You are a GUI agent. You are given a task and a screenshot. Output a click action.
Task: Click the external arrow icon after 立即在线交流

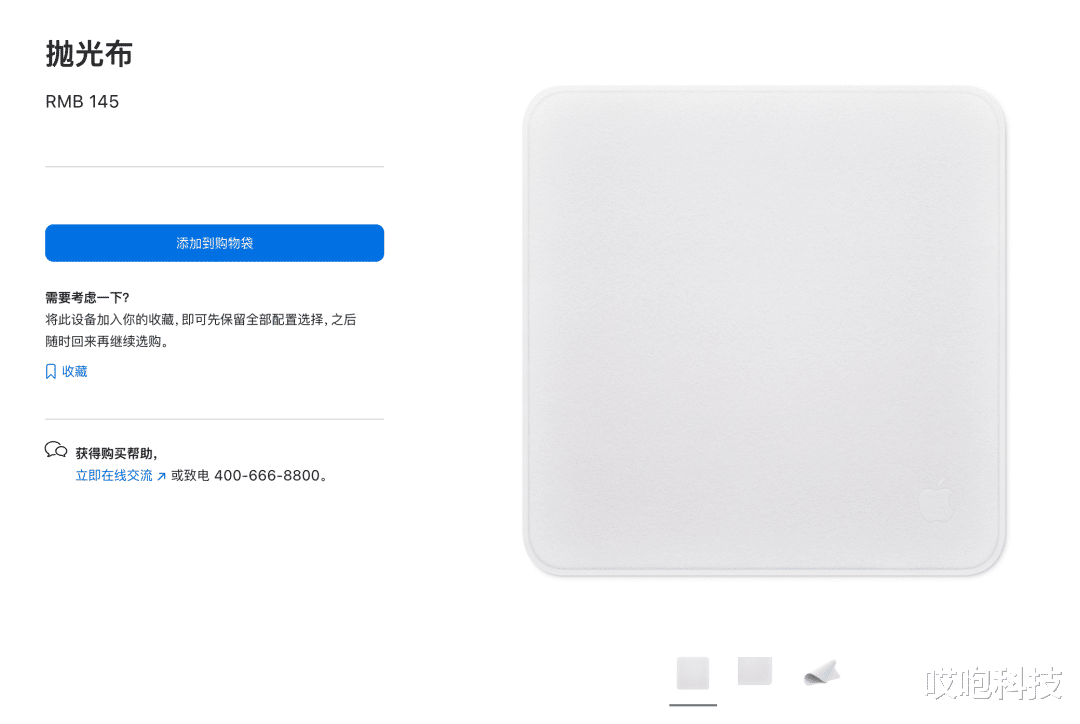click(x=161, y=476)
